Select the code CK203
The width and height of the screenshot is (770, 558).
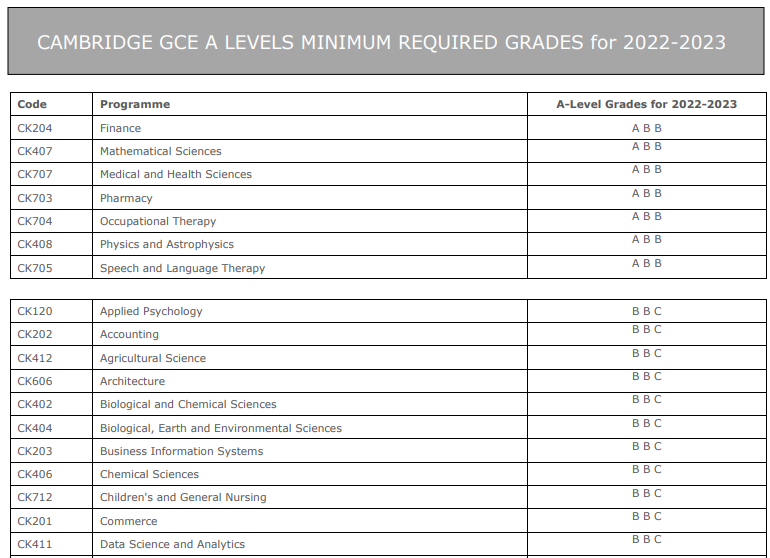35,451
